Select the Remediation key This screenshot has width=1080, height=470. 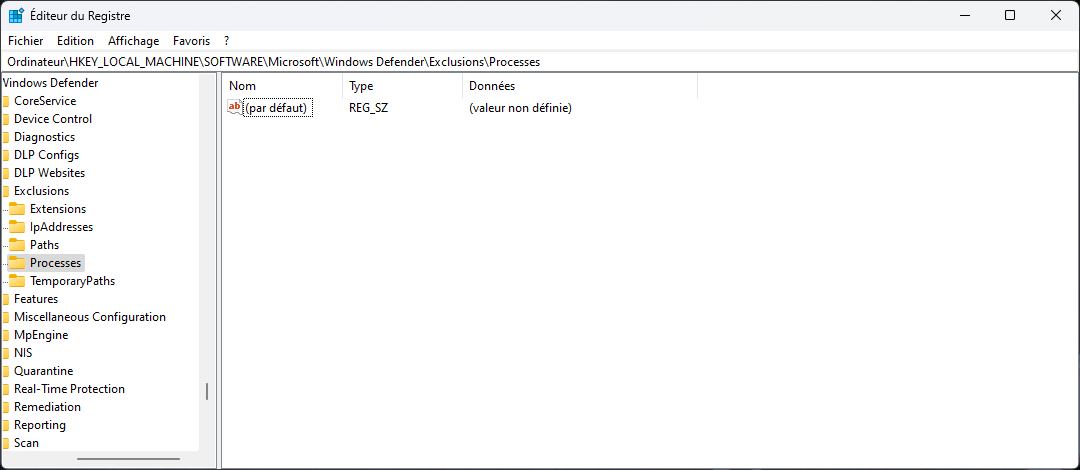coord(48,406)
